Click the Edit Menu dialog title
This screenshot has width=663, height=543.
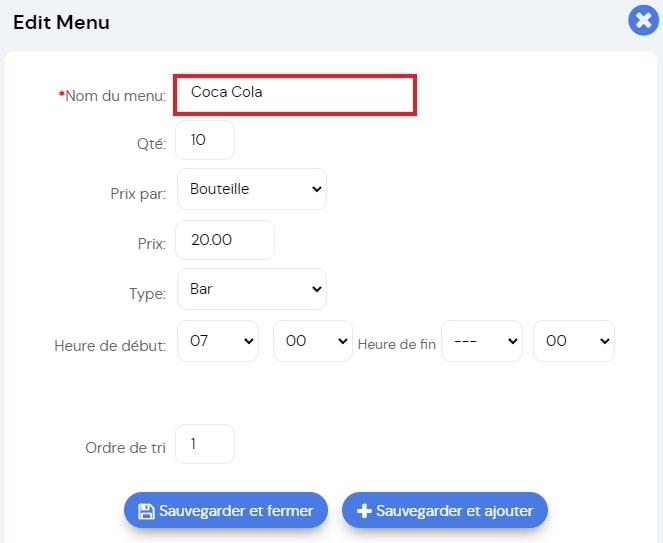click(61, 22)
